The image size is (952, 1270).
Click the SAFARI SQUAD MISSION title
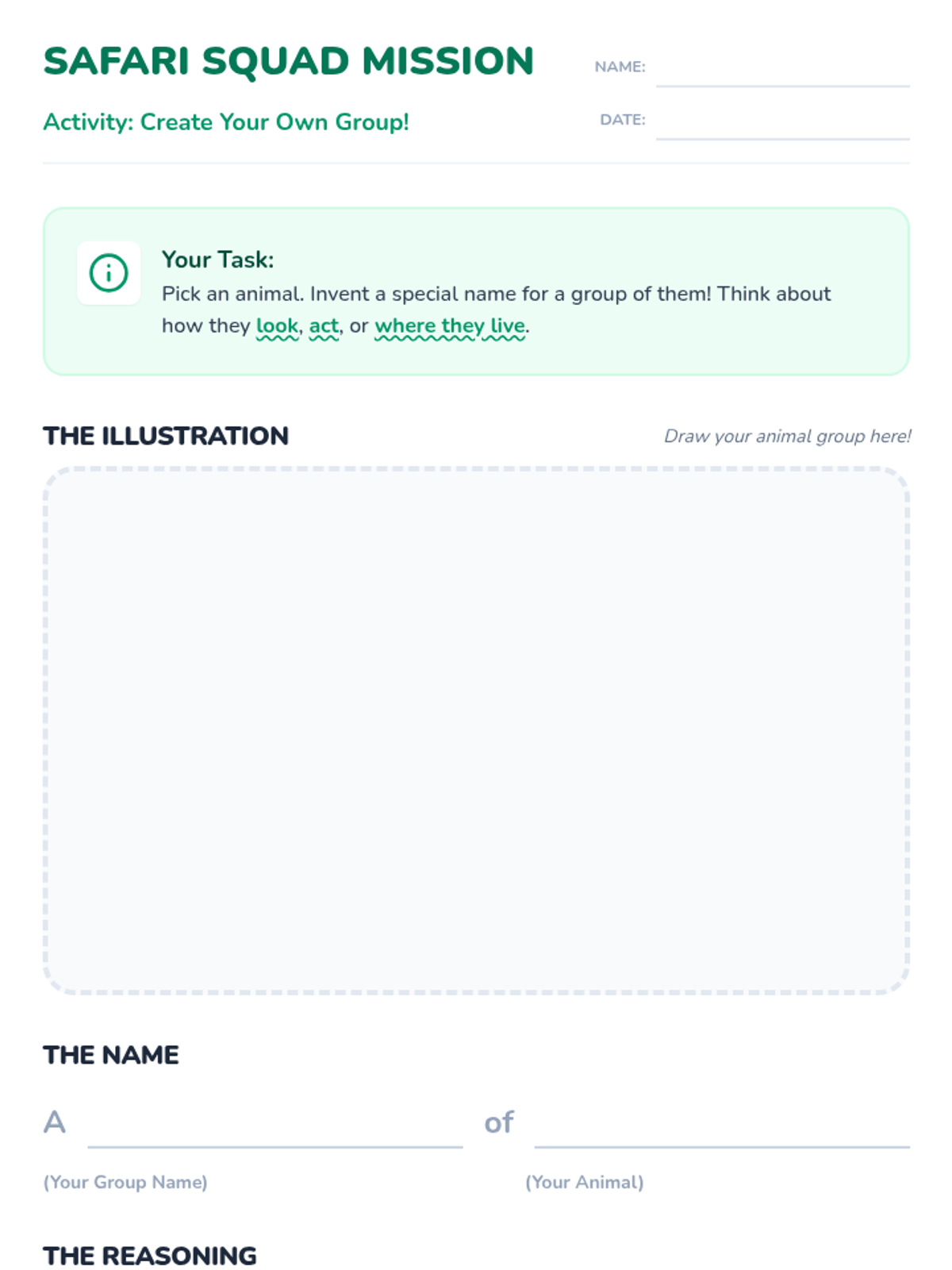289,62
